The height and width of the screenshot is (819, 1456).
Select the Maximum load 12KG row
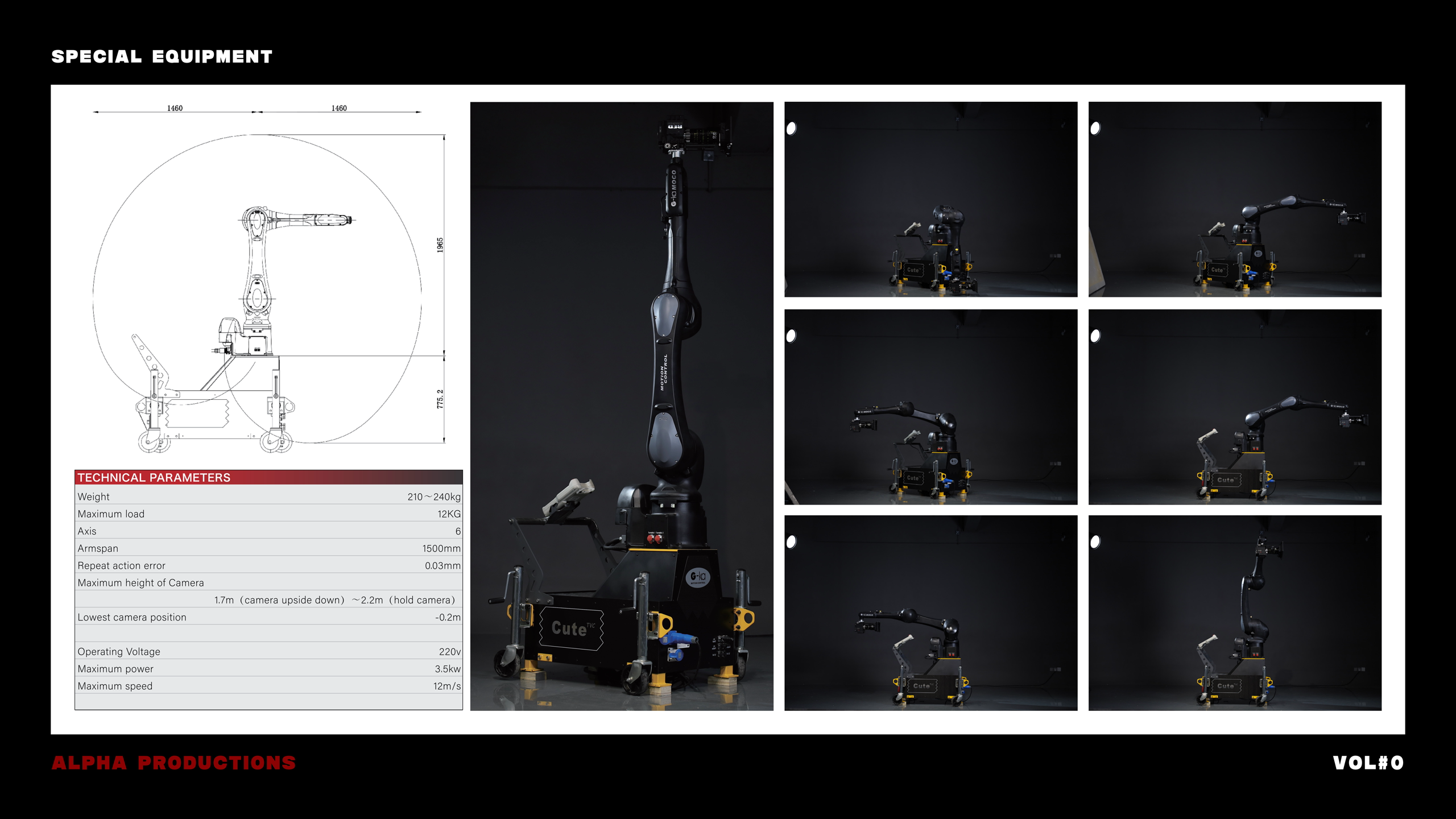tap(268, 514)
